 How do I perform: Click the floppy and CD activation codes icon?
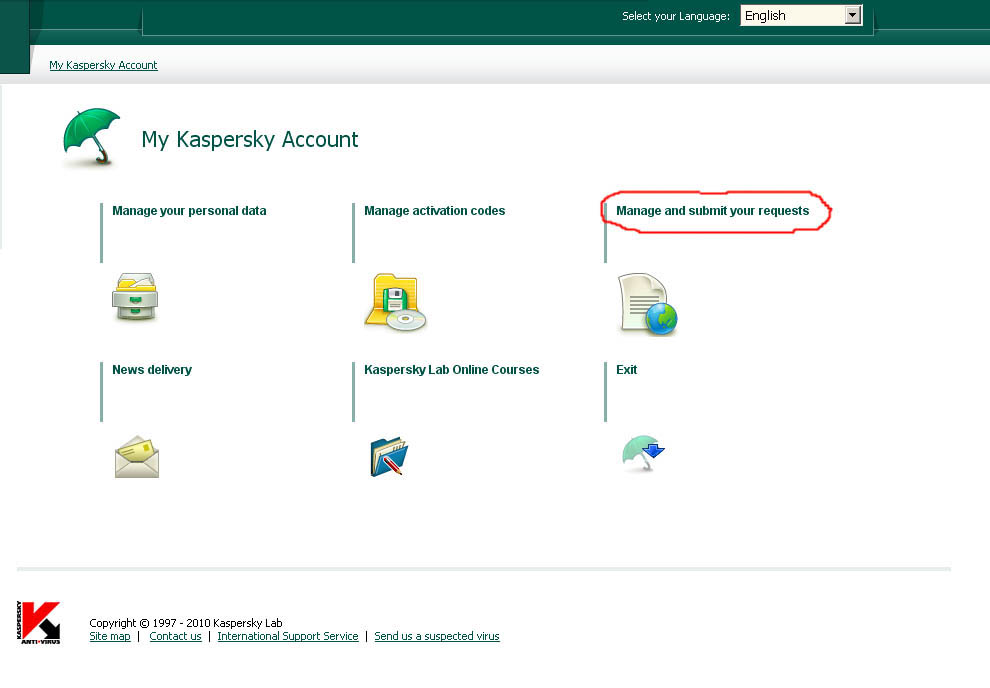[x=395, y=302]
